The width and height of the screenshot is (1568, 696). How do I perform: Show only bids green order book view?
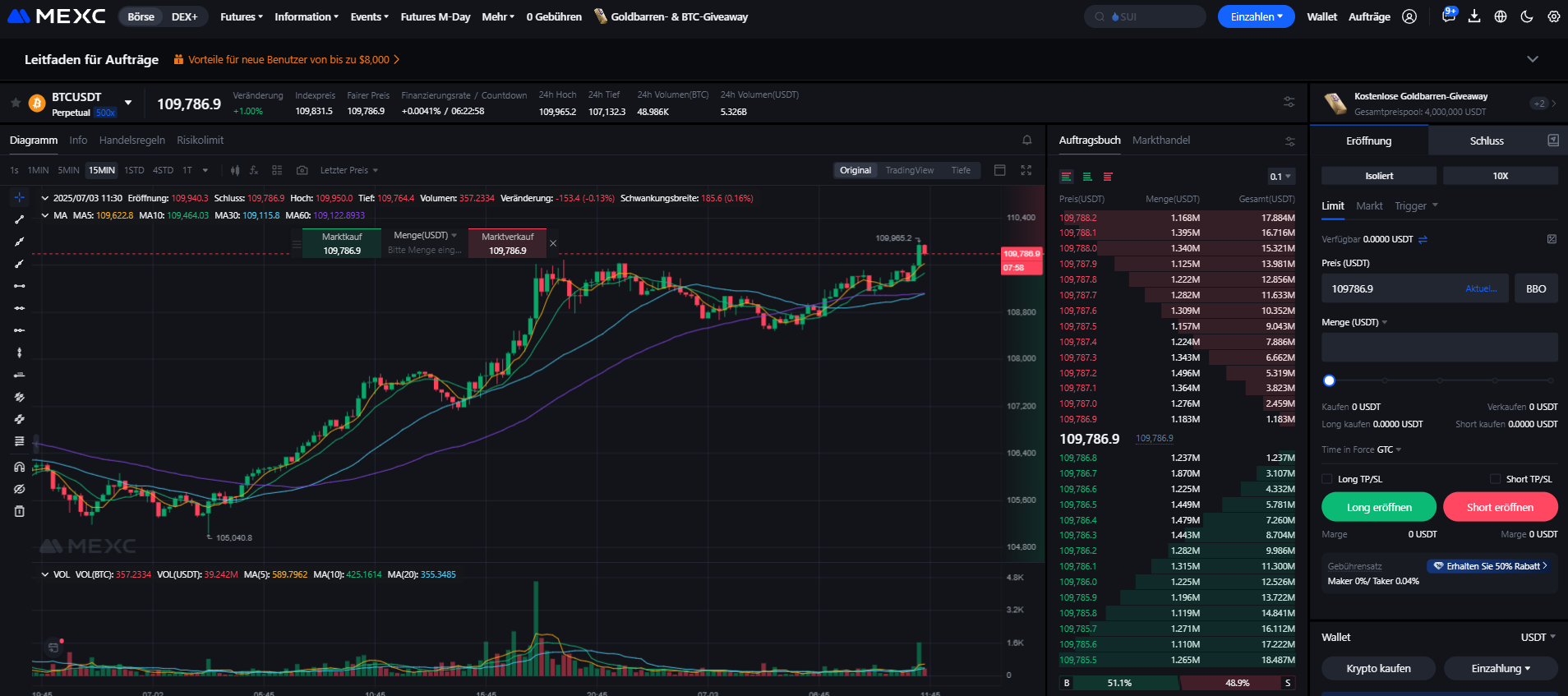tap(1086, 177)
